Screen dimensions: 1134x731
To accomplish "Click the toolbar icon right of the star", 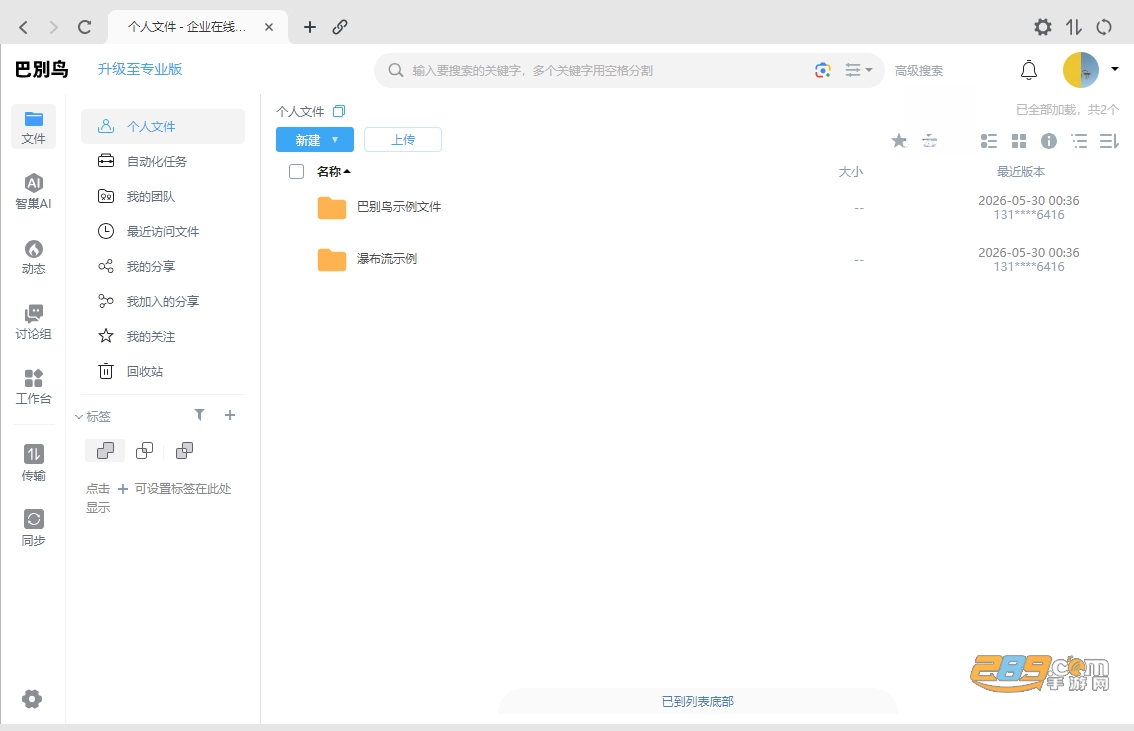I will 930,140.
